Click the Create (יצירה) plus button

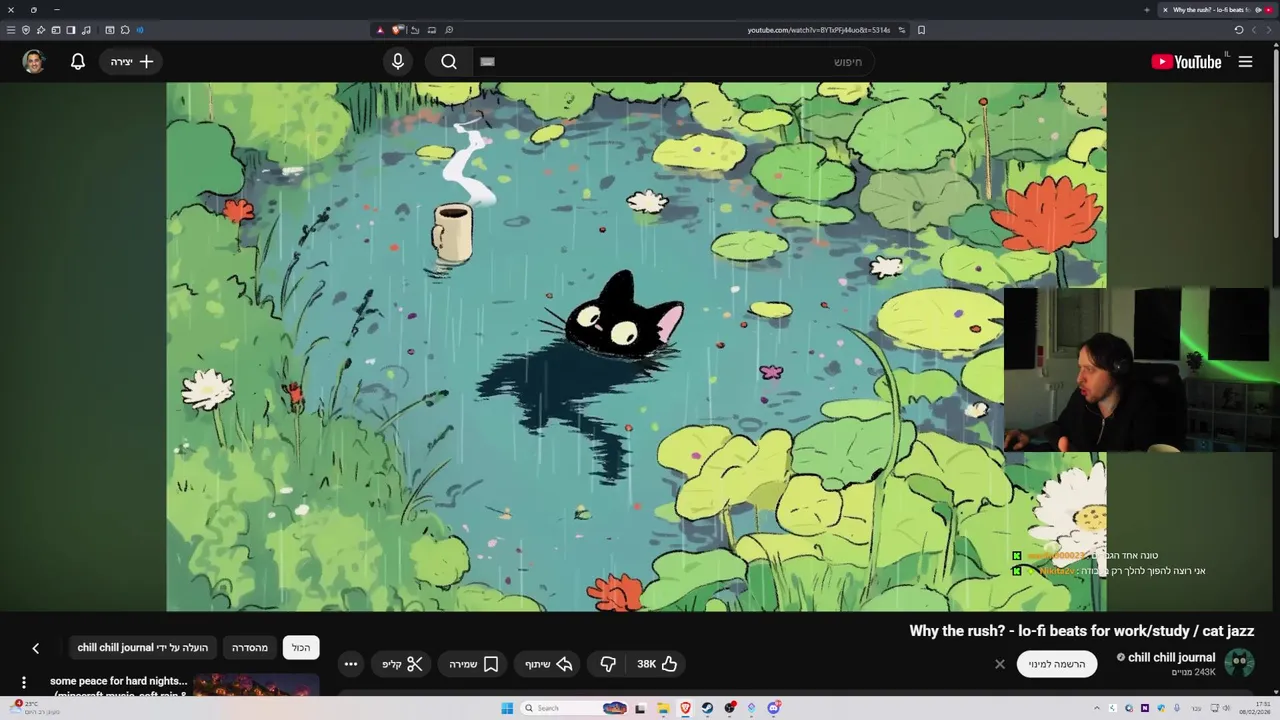click(132, 61)
